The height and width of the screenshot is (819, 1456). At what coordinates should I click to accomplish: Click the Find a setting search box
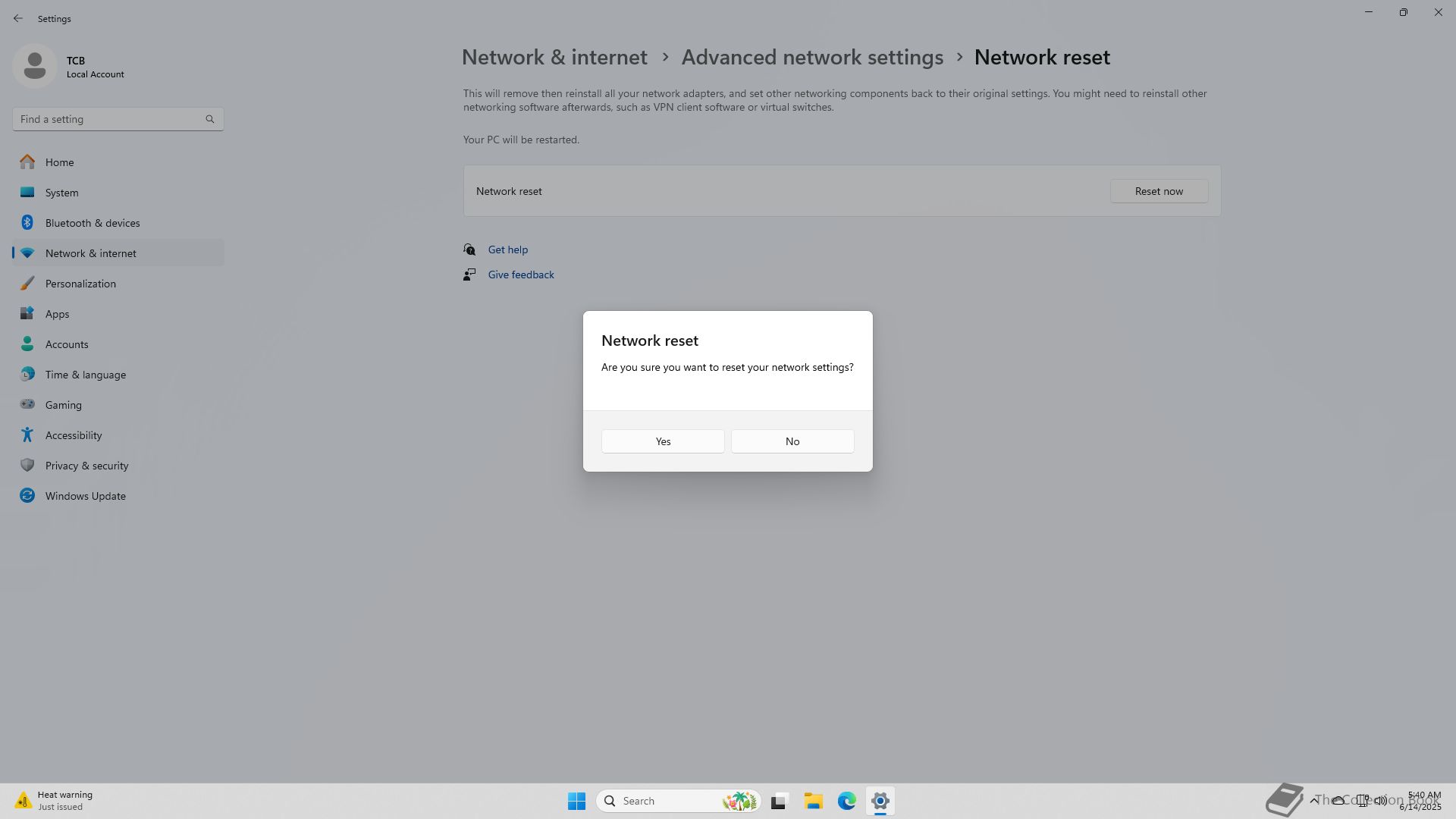tap(110, 119)
